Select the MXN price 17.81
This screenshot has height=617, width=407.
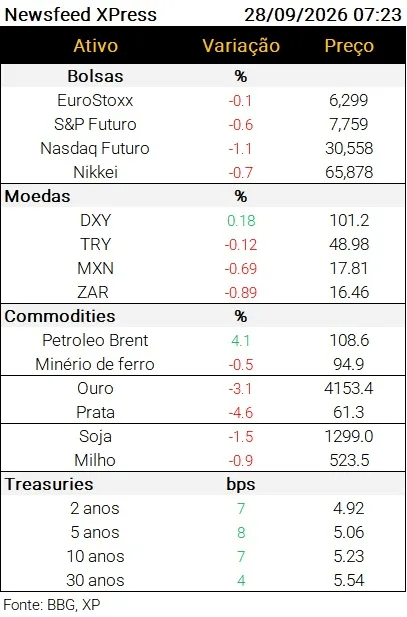pos(349,268)
